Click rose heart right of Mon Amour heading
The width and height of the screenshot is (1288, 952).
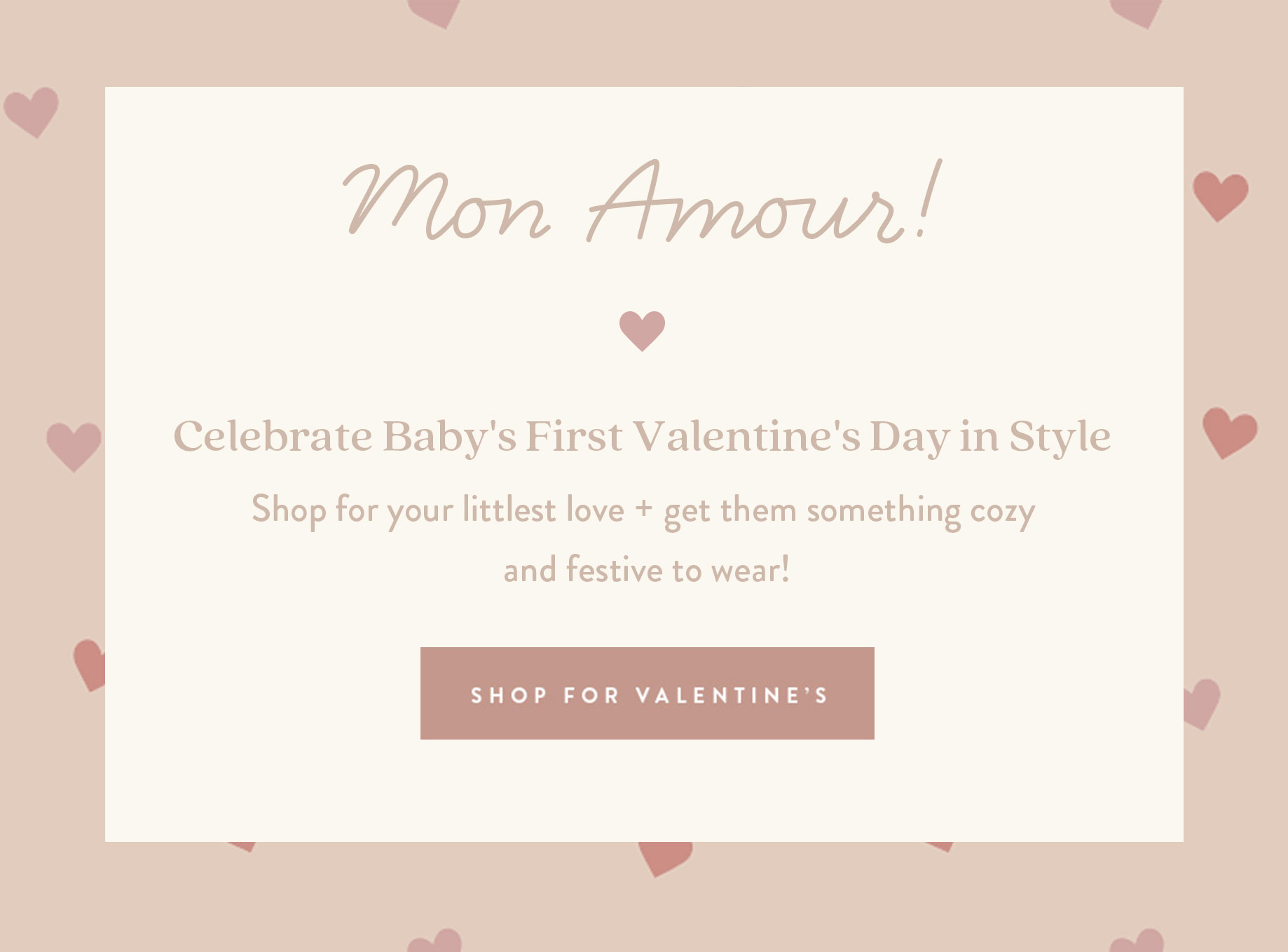[x=1220, y=196]
